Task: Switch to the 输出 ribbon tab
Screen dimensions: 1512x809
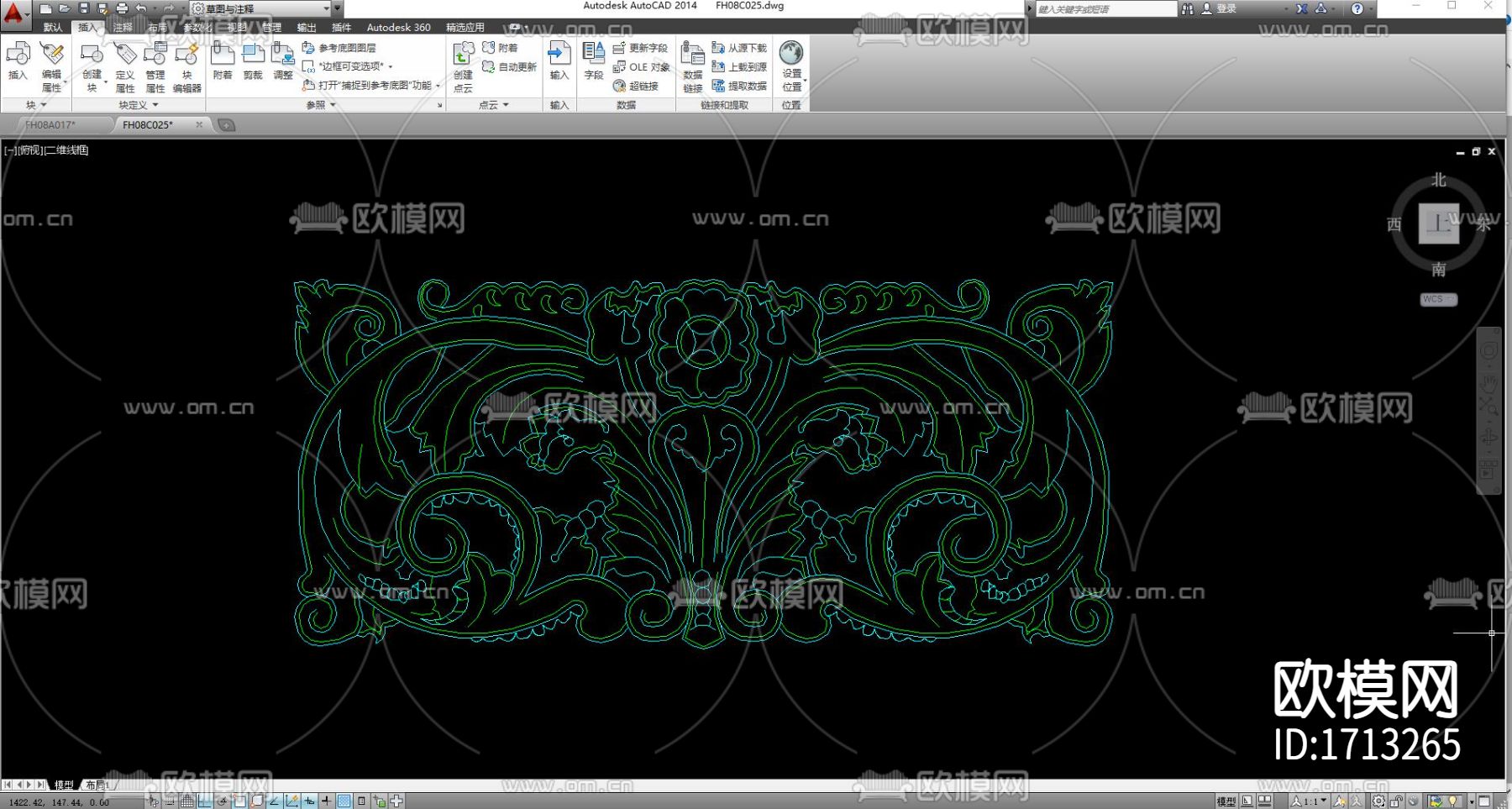Action: [307, 28]
